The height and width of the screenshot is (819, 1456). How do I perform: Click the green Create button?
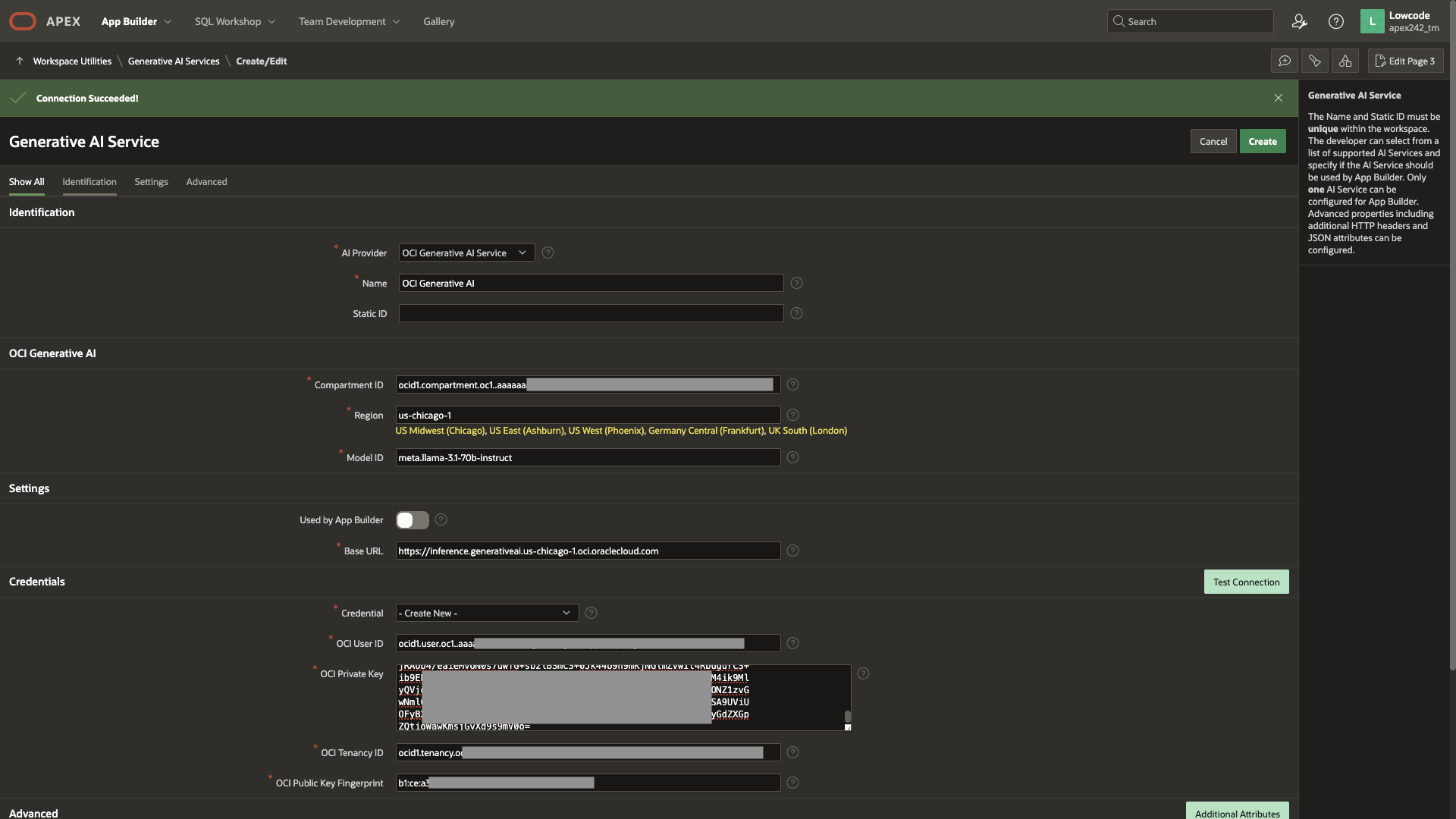tap(1262, 141)
